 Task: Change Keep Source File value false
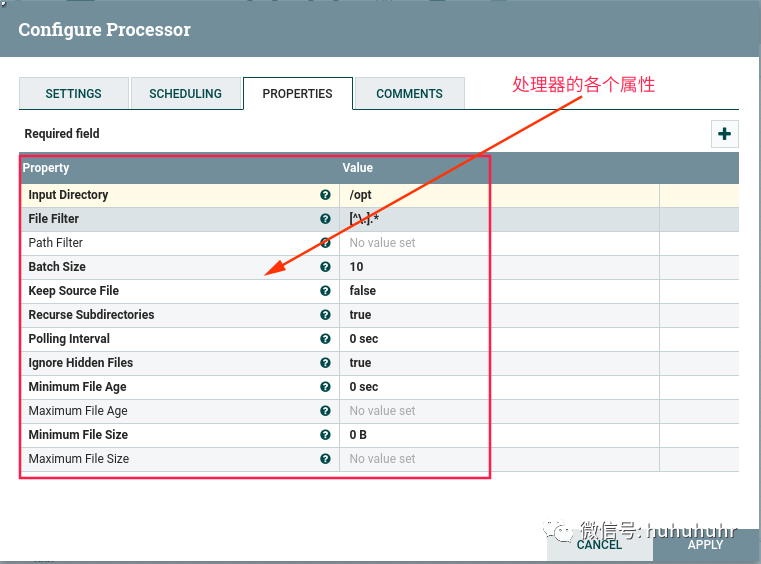pos(499,291)
